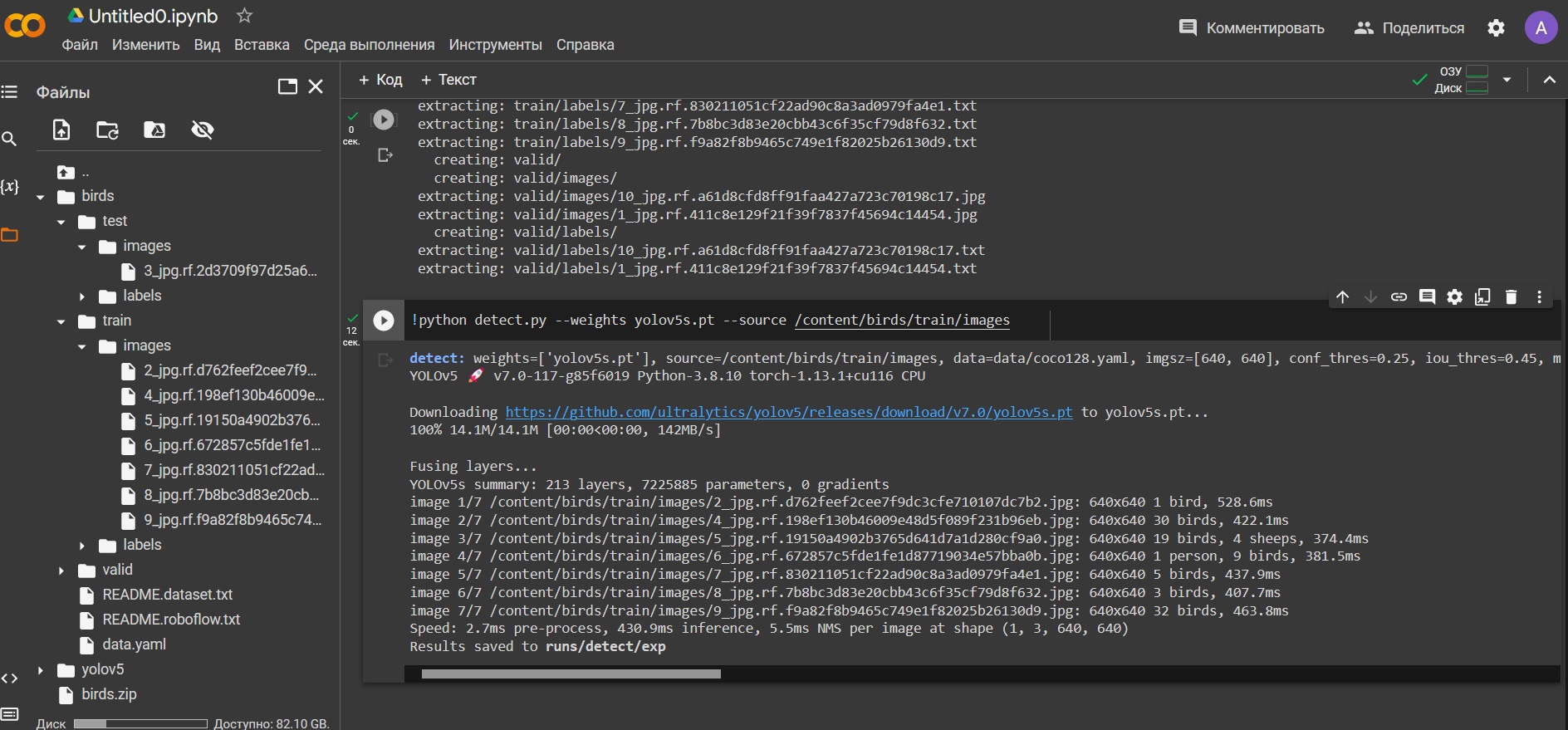
Task: Collapse the test images folder
Action: tap(82, 247)
